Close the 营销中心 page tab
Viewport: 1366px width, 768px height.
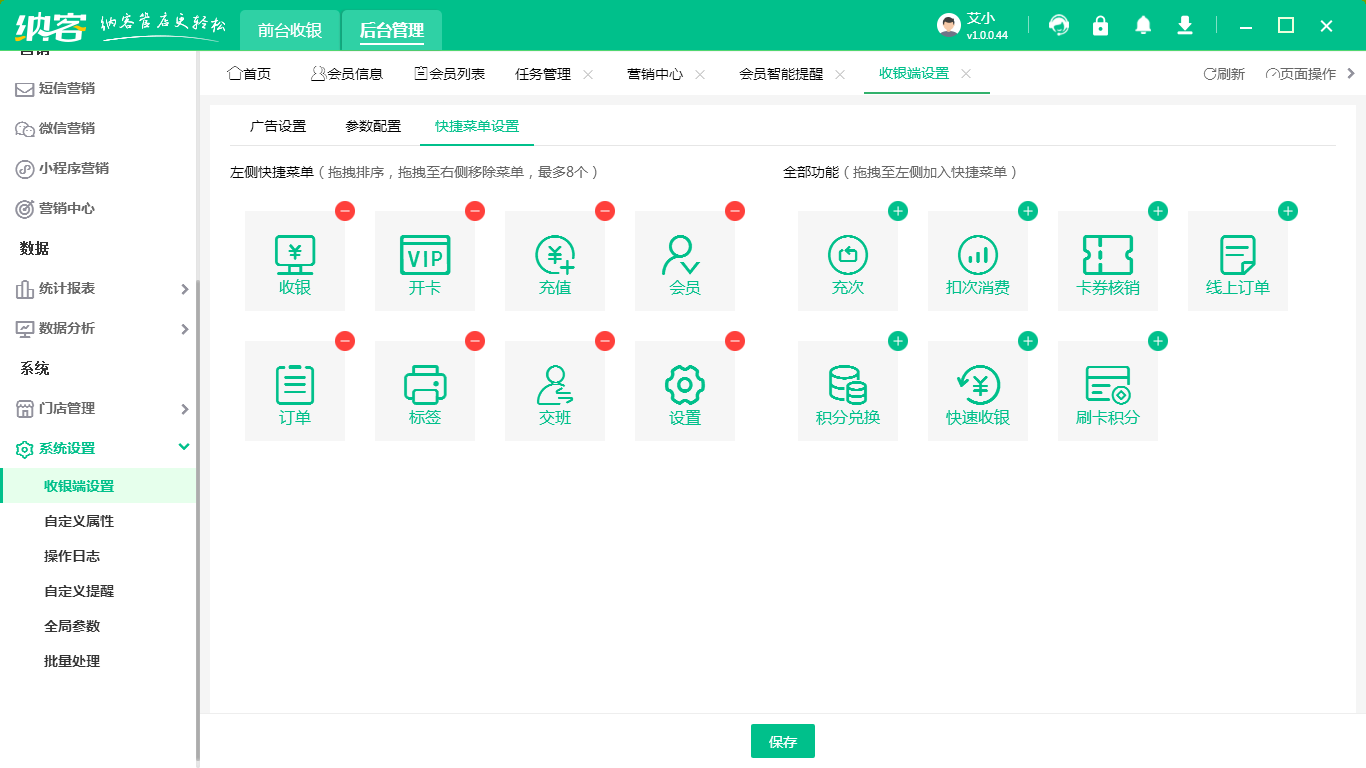701,72
